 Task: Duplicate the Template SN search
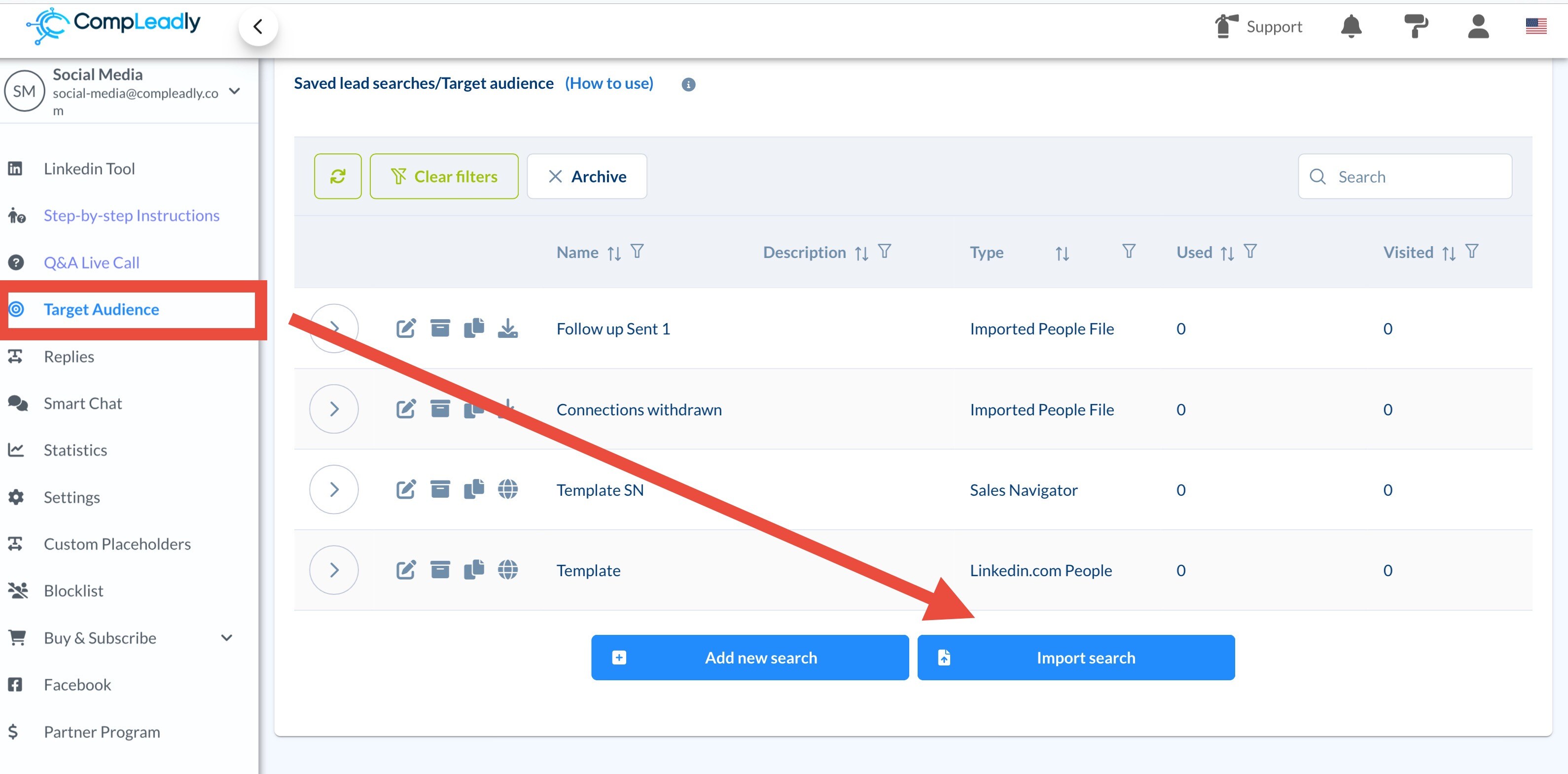point(474,489)
